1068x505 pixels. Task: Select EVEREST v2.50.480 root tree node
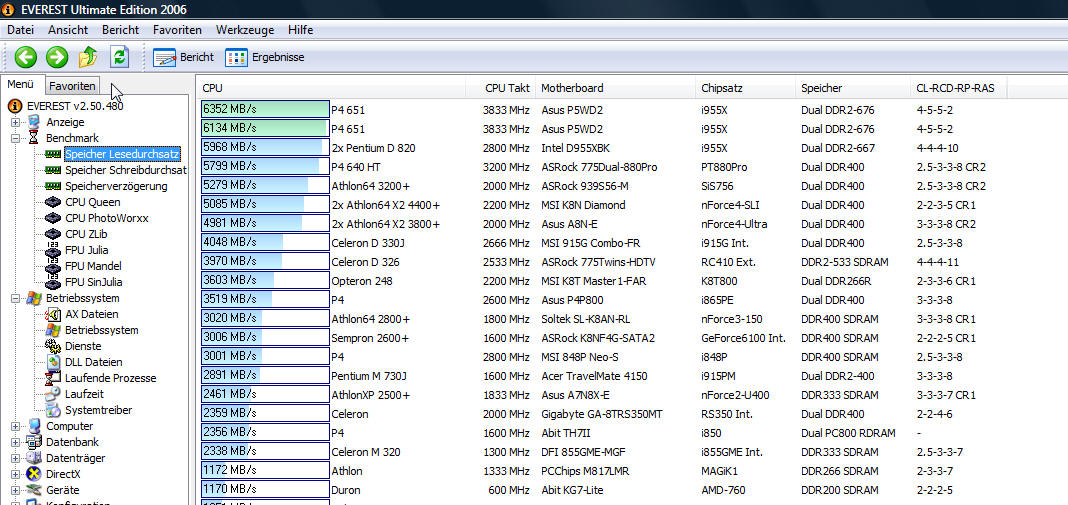[x=75, y=106]
